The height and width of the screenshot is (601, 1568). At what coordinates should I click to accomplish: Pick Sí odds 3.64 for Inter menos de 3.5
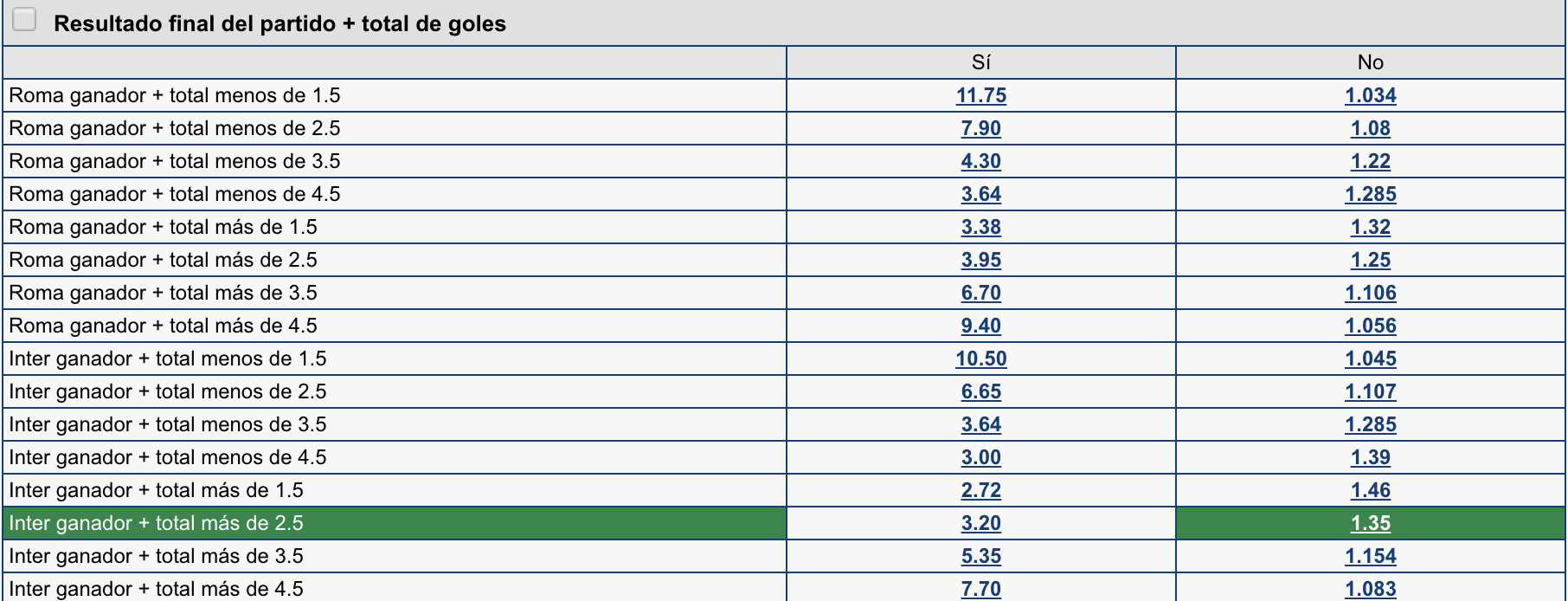(980, 424)
